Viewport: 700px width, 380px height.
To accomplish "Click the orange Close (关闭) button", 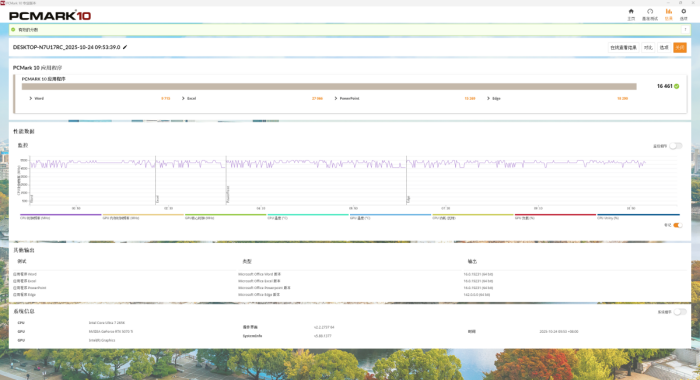I will [x=680, y=47].
